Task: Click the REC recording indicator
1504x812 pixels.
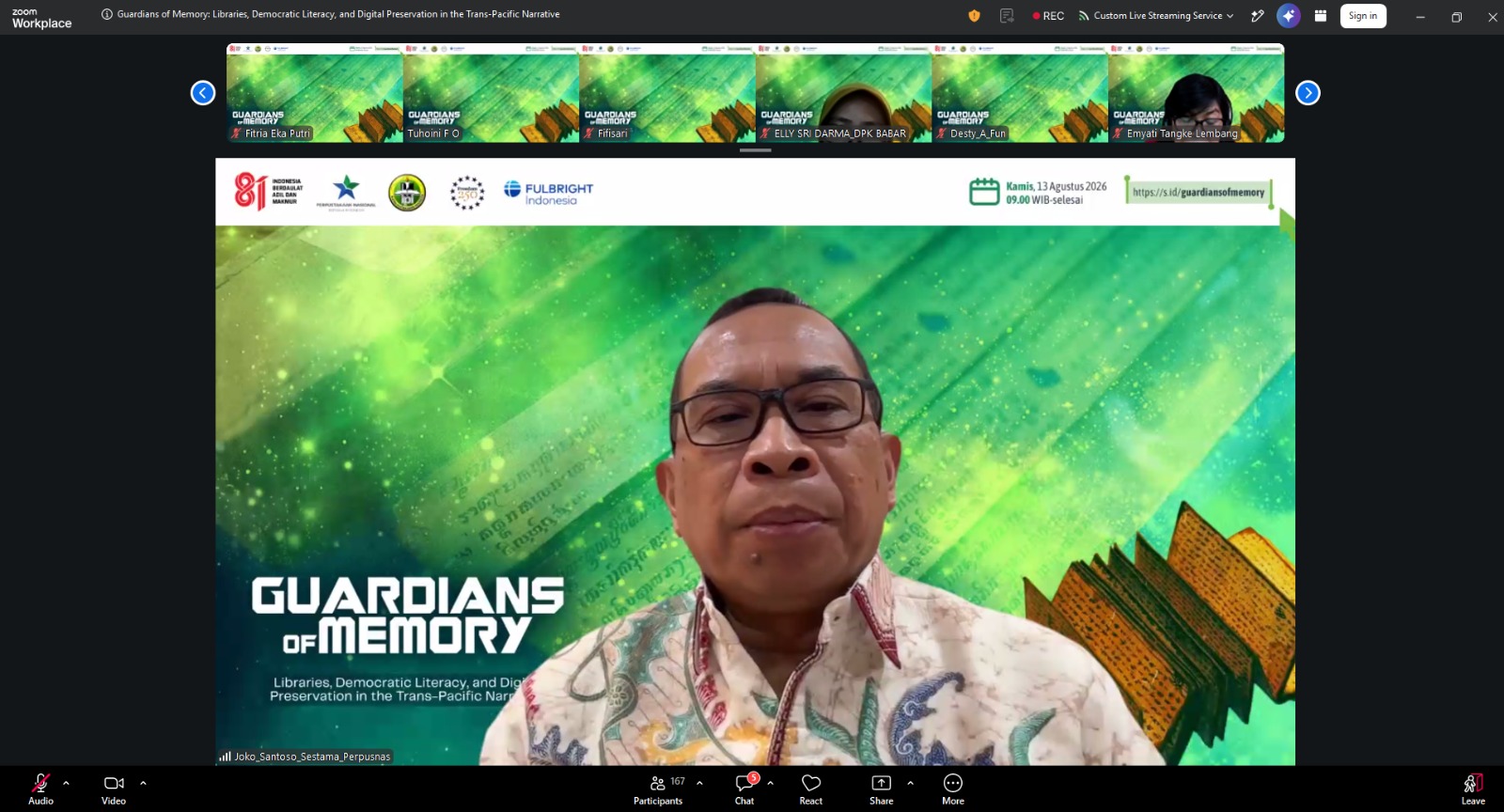Action: point(1048,16)
